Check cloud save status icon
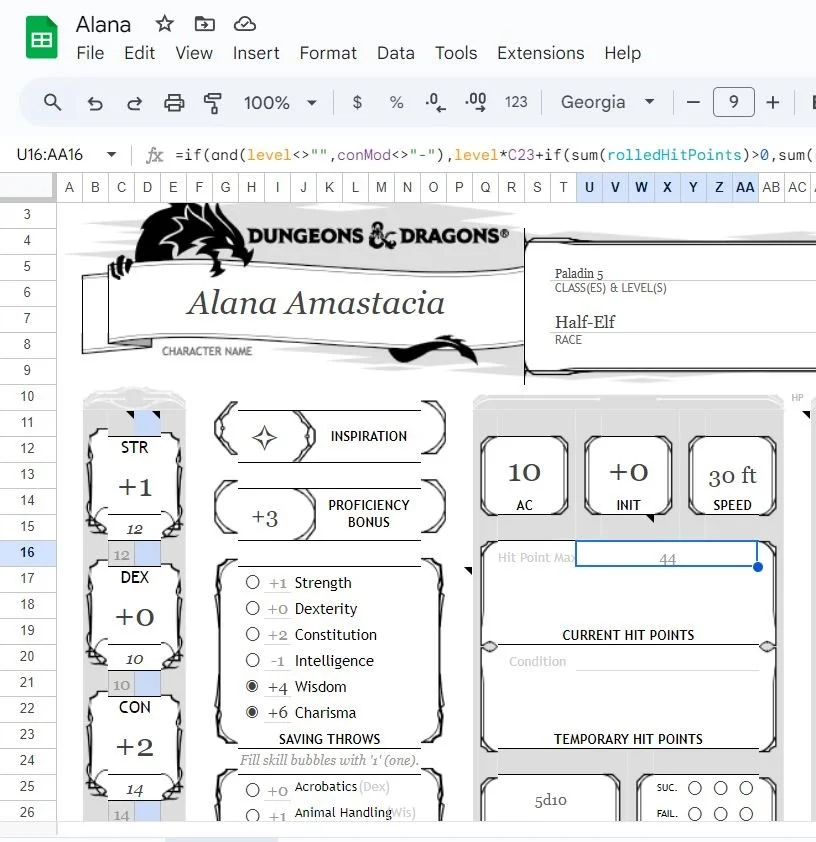The image size is (816, 842). (x=244, y=24)
